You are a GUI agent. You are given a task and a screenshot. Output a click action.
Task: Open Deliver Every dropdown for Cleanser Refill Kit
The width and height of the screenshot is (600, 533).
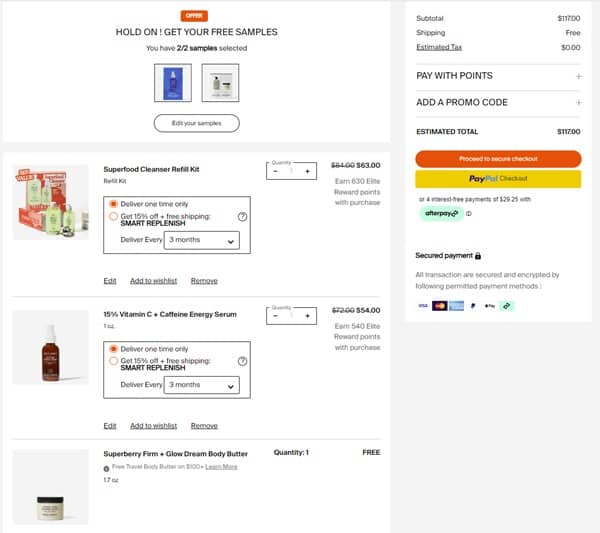203,240
